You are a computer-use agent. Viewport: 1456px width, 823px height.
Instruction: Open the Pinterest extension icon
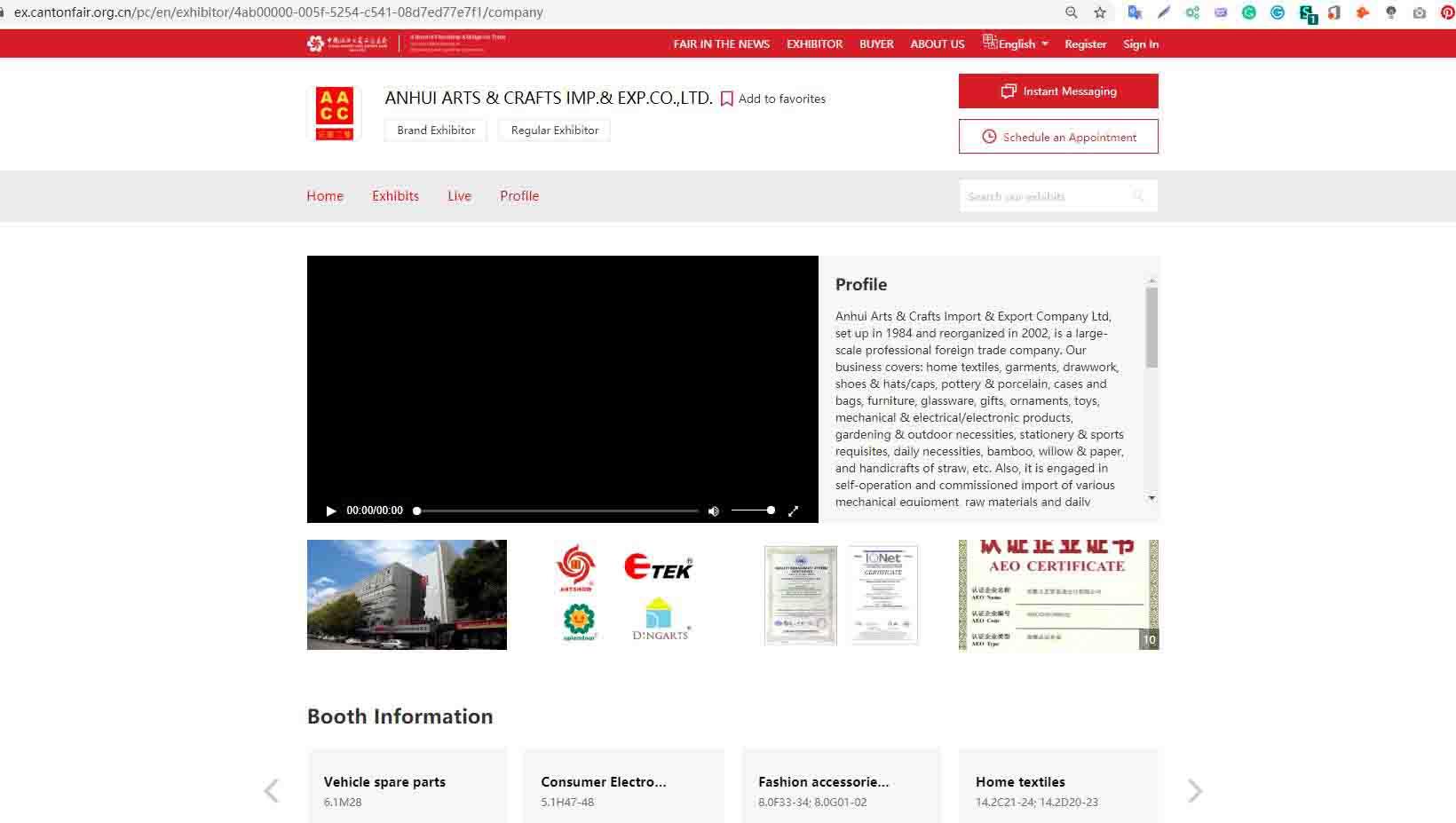point(1447,12)
